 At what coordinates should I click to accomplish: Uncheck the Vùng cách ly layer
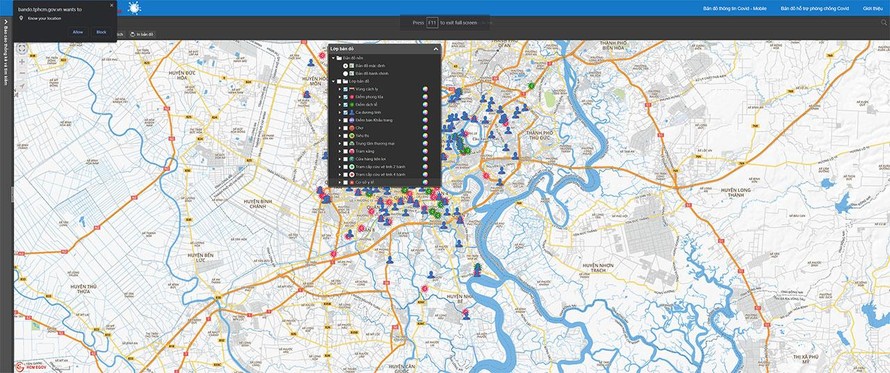click(x=345, y=90)
